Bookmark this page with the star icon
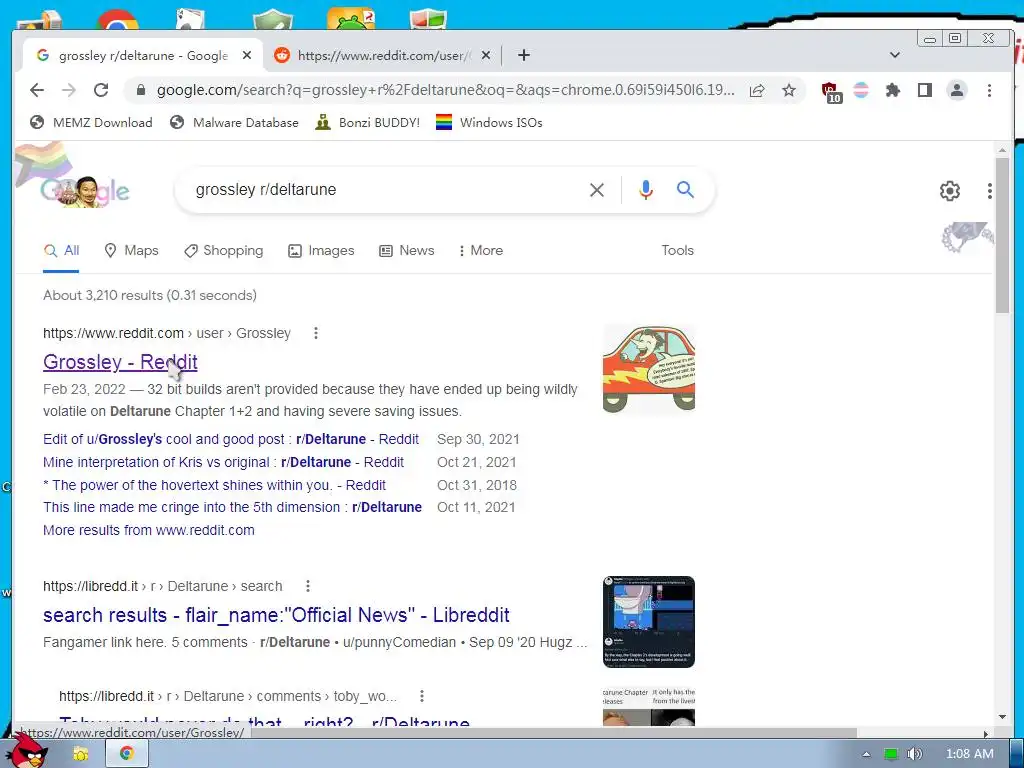This screenshot has height=768, width=1024. tap(789, 90)
